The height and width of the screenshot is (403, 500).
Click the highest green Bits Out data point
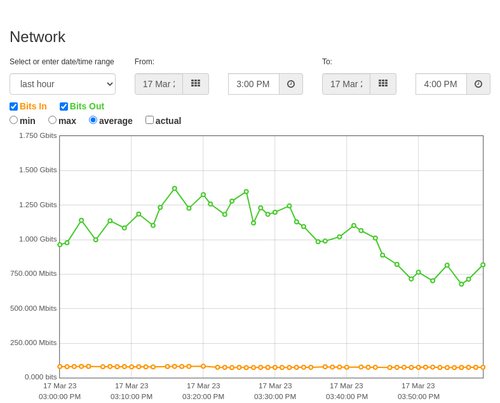[x=174, y=189]
